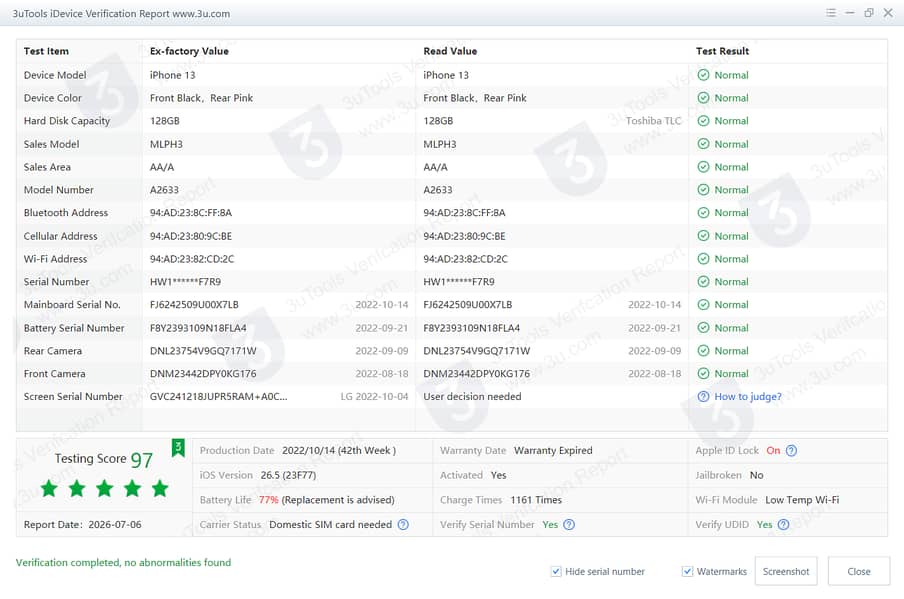Click the Verify UDID help icon

(x=784, y=525)
